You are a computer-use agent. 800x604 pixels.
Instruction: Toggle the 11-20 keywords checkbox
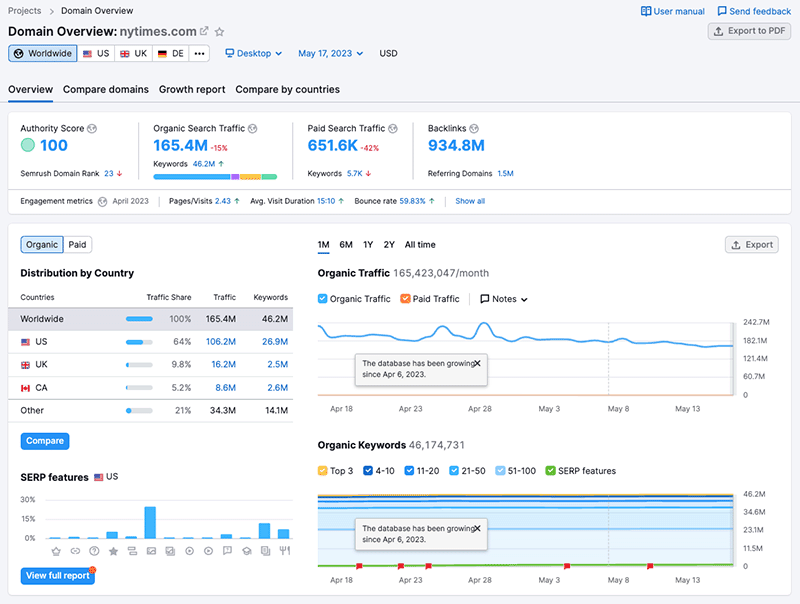pyautogui.click(x=409, y=470)
